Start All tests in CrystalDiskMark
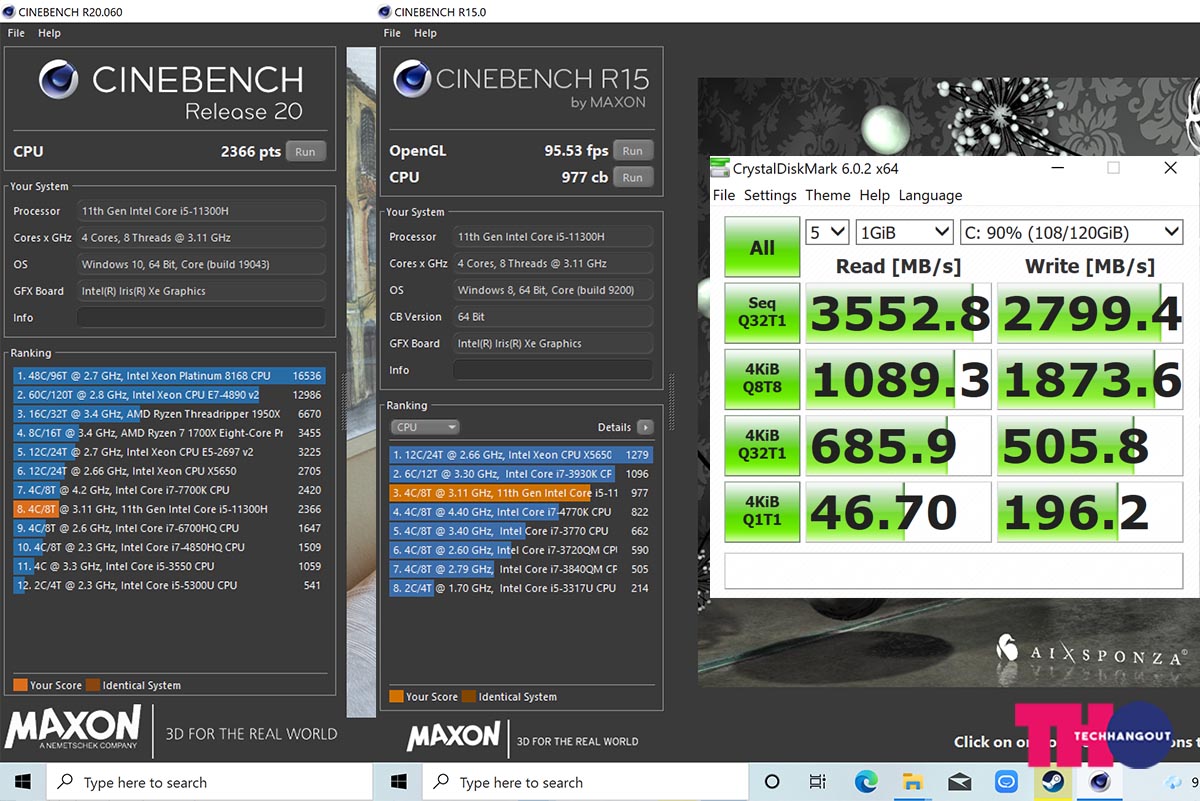The image size is (1200, 801). (762, 247)
